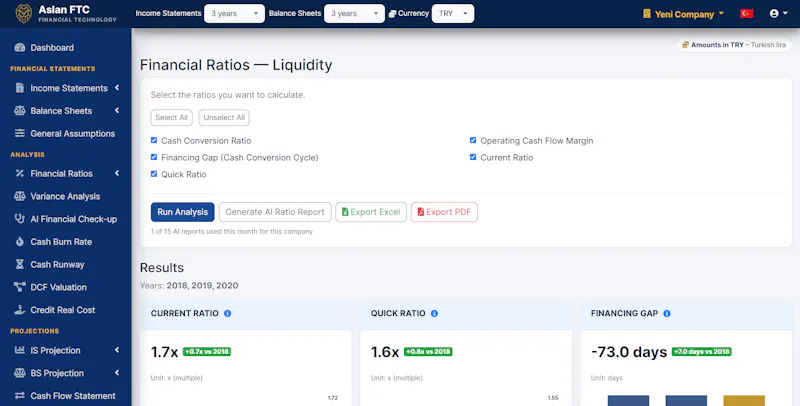
Task: Click the Cash Flow Statement arrows icon
Action: (20, 395)
